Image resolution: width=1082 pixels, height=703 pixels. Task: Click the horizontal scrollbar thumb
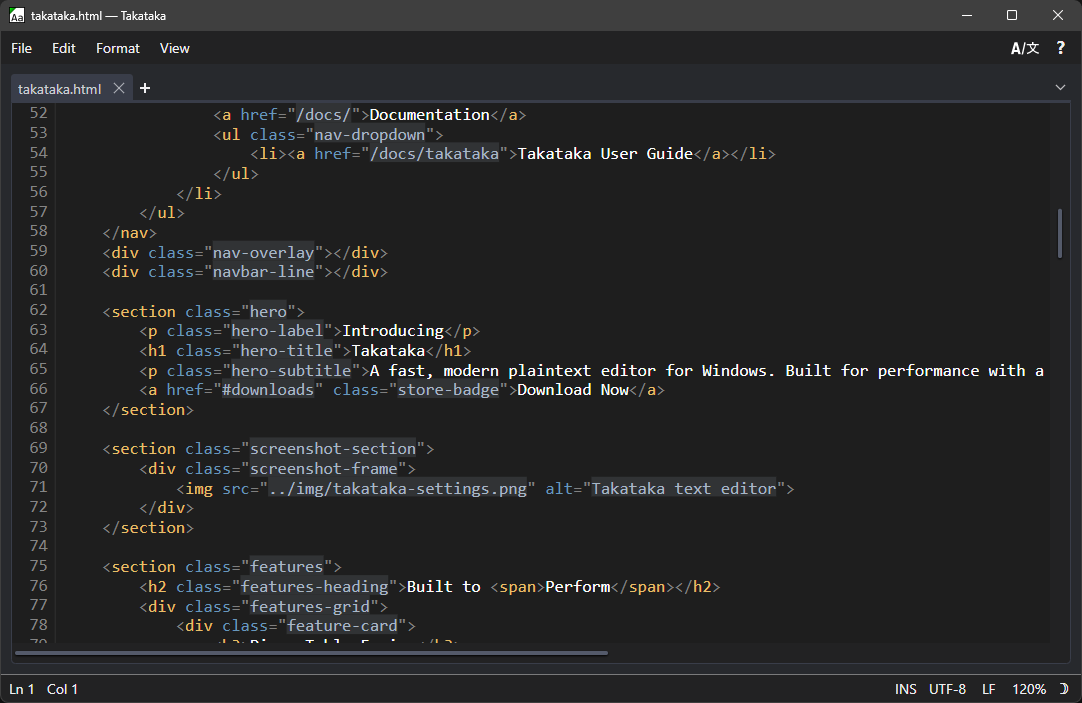coord(310,653)
